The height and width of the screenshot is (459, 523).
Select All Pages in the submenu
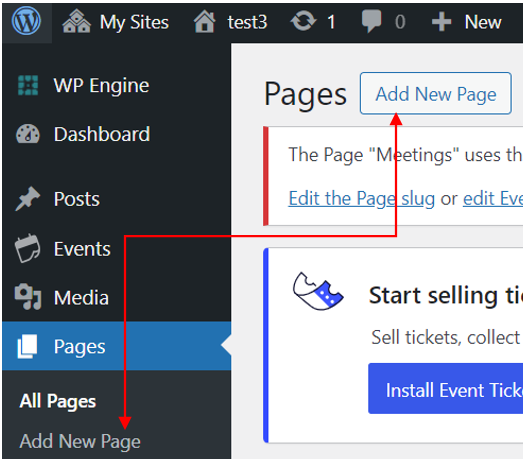(x=58, y=401)
